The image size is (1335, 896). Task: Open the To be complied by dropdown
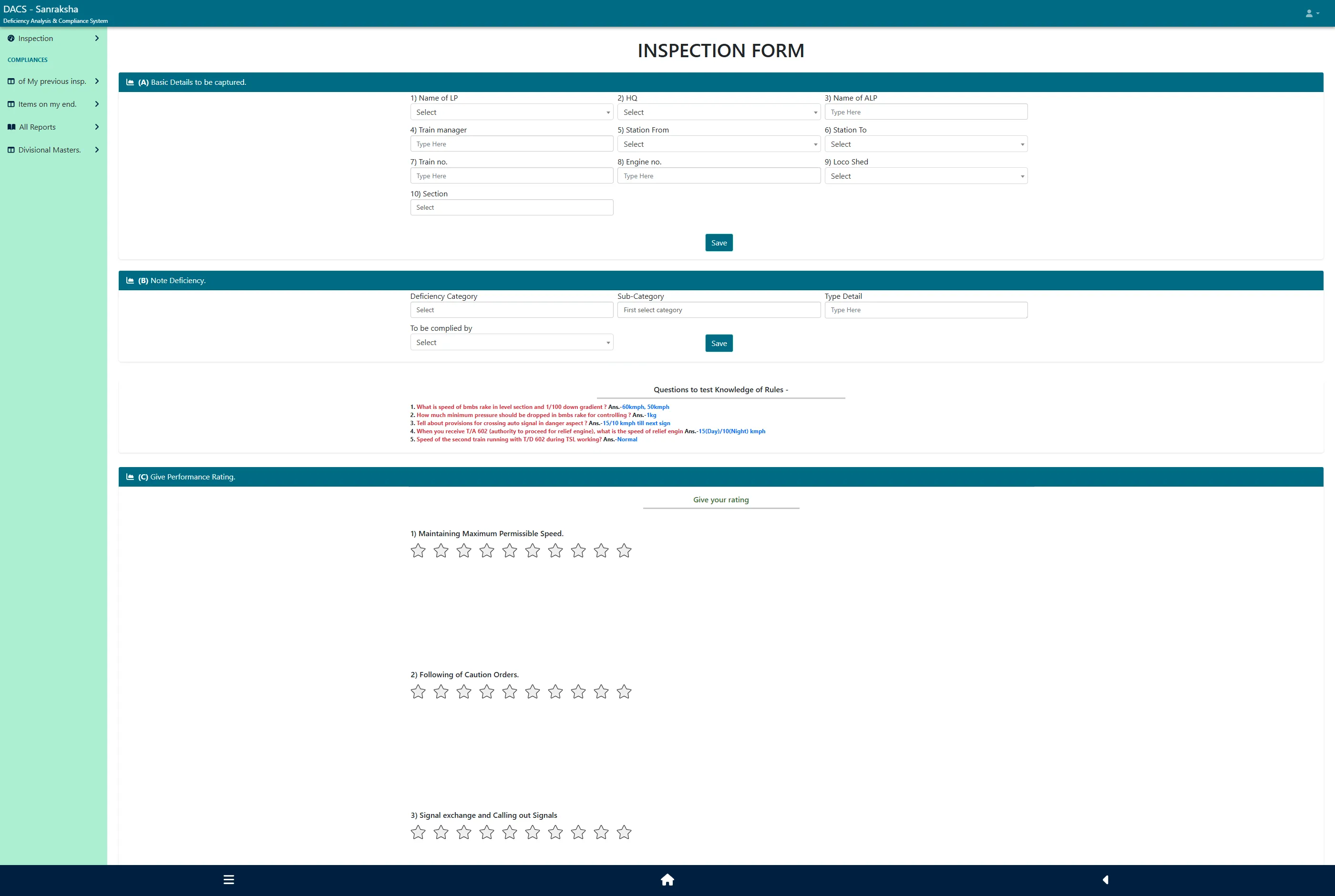point(512,342)
